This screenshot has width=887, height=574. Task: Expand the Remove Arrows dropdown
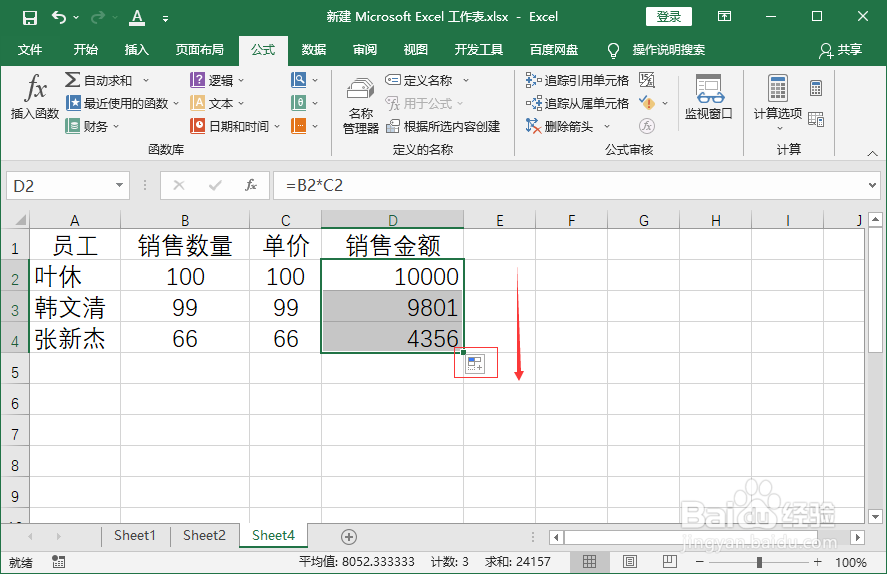point(607,126)
